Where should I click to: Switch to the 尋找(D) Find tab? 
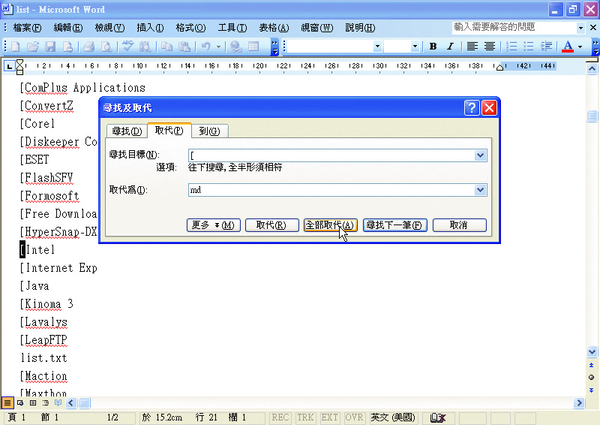127,131
